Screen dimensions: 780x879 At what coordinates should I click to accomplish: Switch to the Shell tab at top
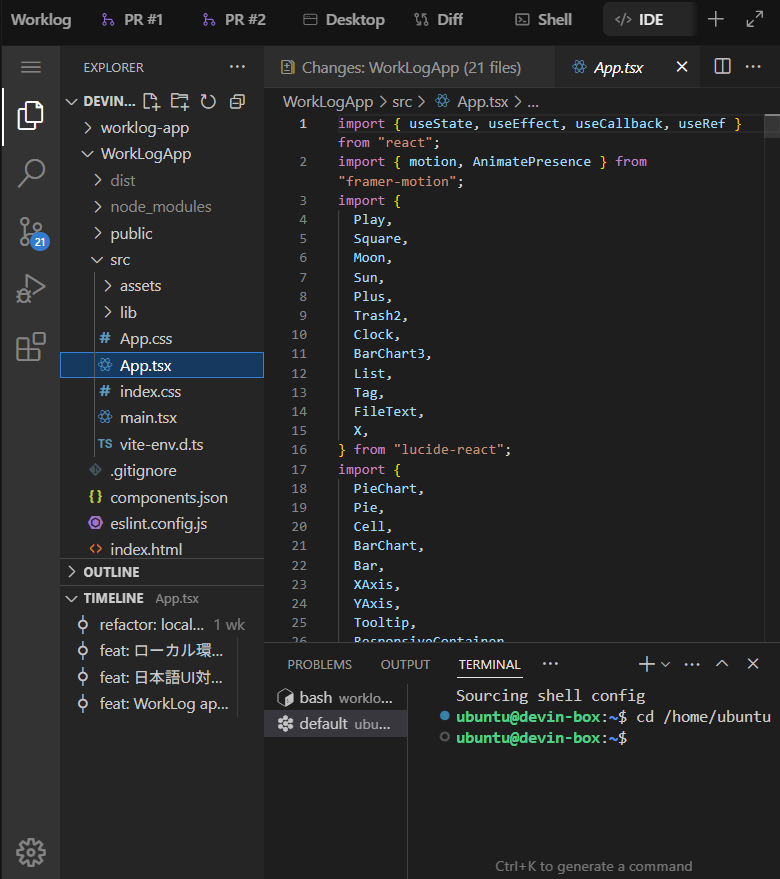pyautogui.click(x=544, y=19)
